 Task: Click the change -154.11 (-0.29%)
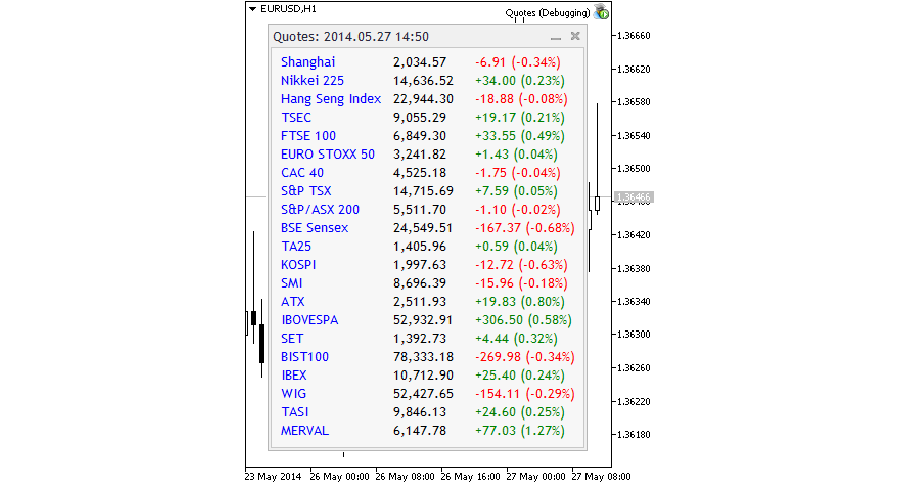(x=525, y=394)
